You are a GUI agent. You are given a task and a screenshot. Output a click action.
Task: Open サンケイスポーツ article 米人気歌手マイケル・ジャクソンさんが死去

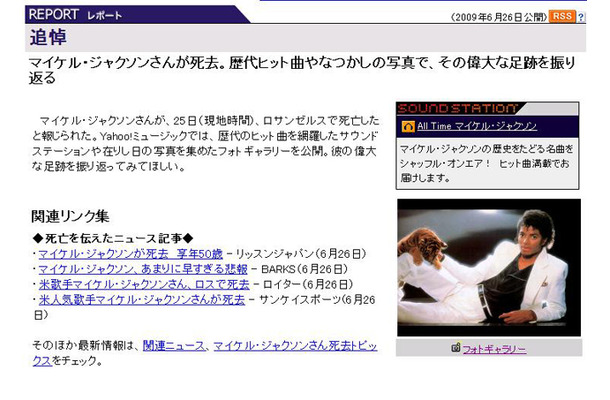click(142, 300)
